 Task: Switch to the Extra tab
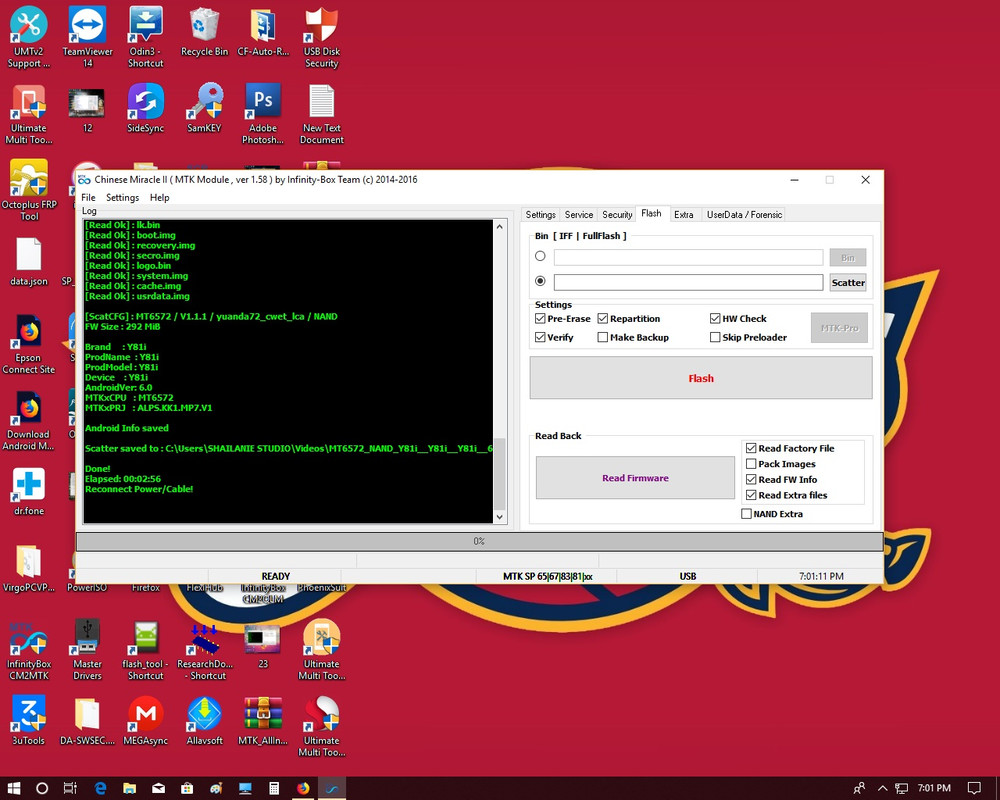click(684, 215)
